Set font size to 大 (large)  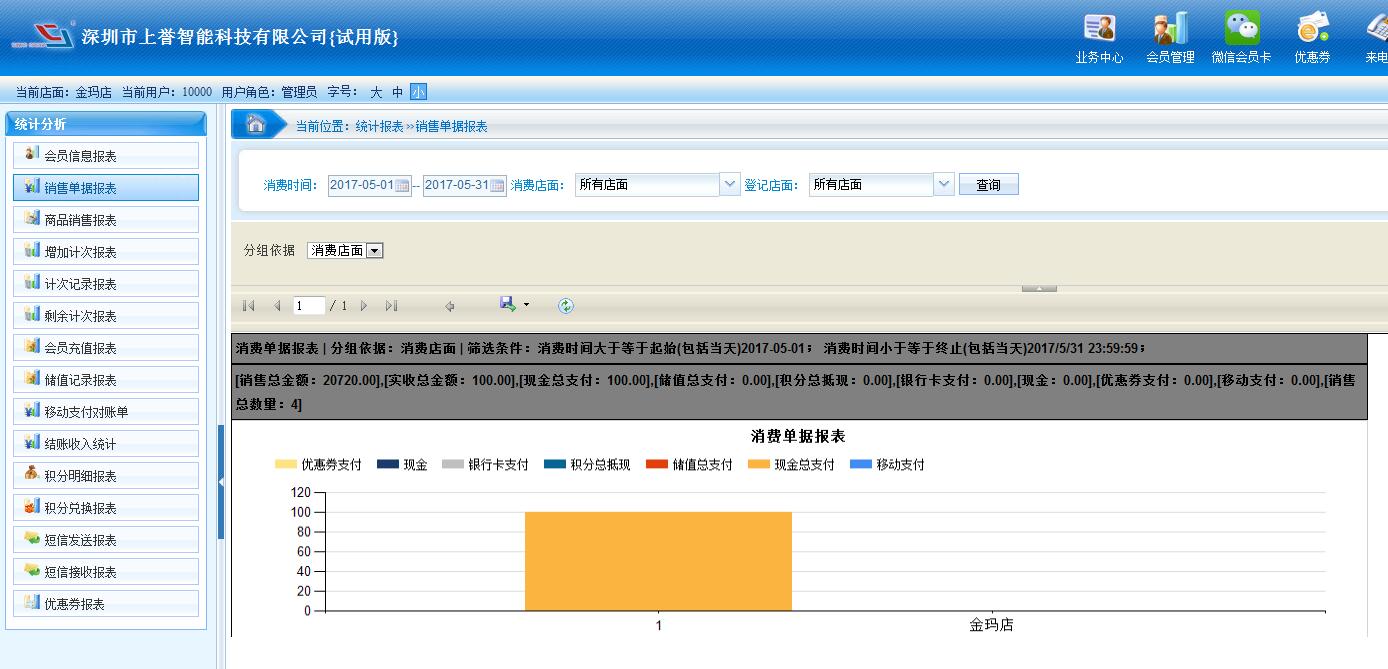coord(376,92)
